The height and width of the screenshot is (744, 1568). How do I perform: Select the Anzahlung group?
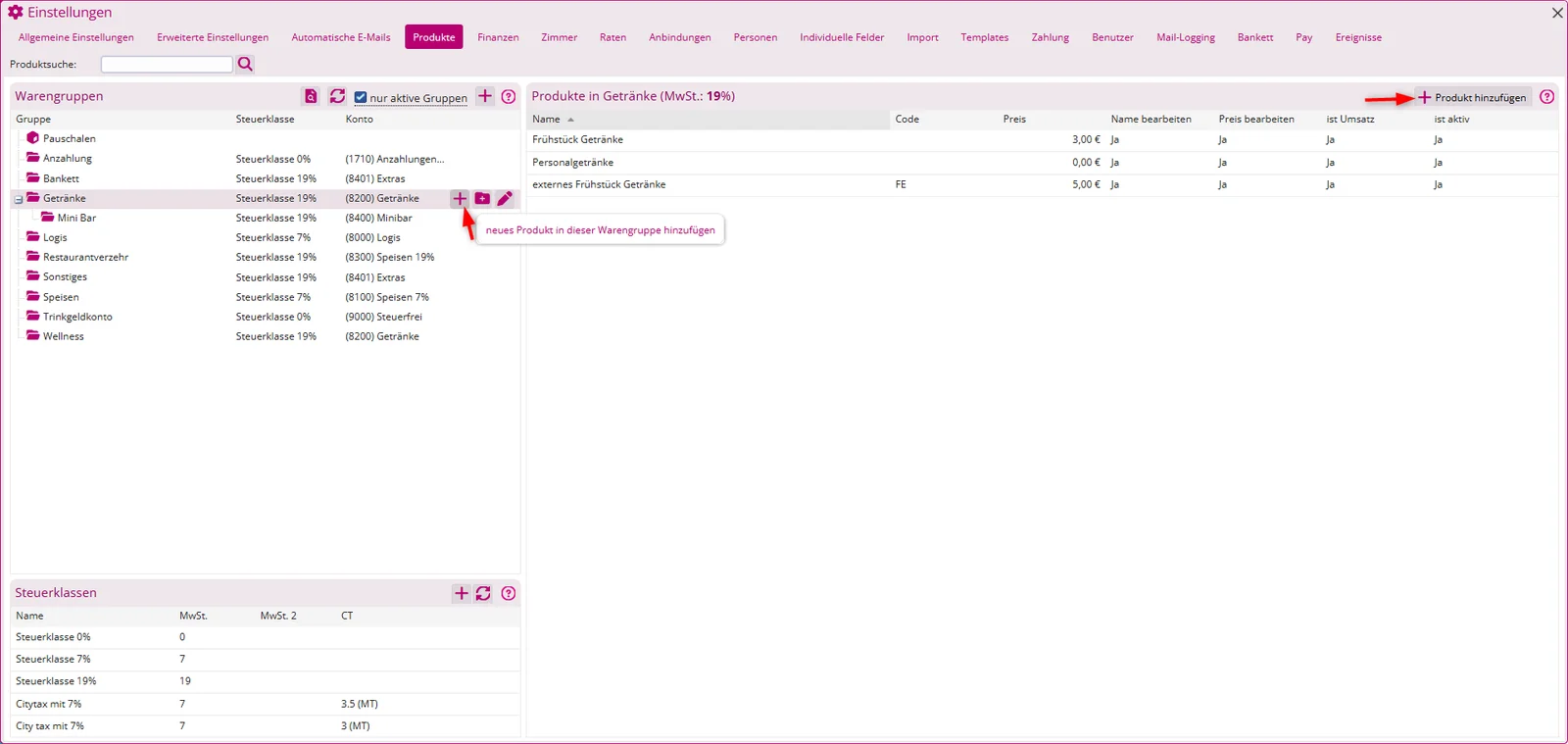point(265,158)
